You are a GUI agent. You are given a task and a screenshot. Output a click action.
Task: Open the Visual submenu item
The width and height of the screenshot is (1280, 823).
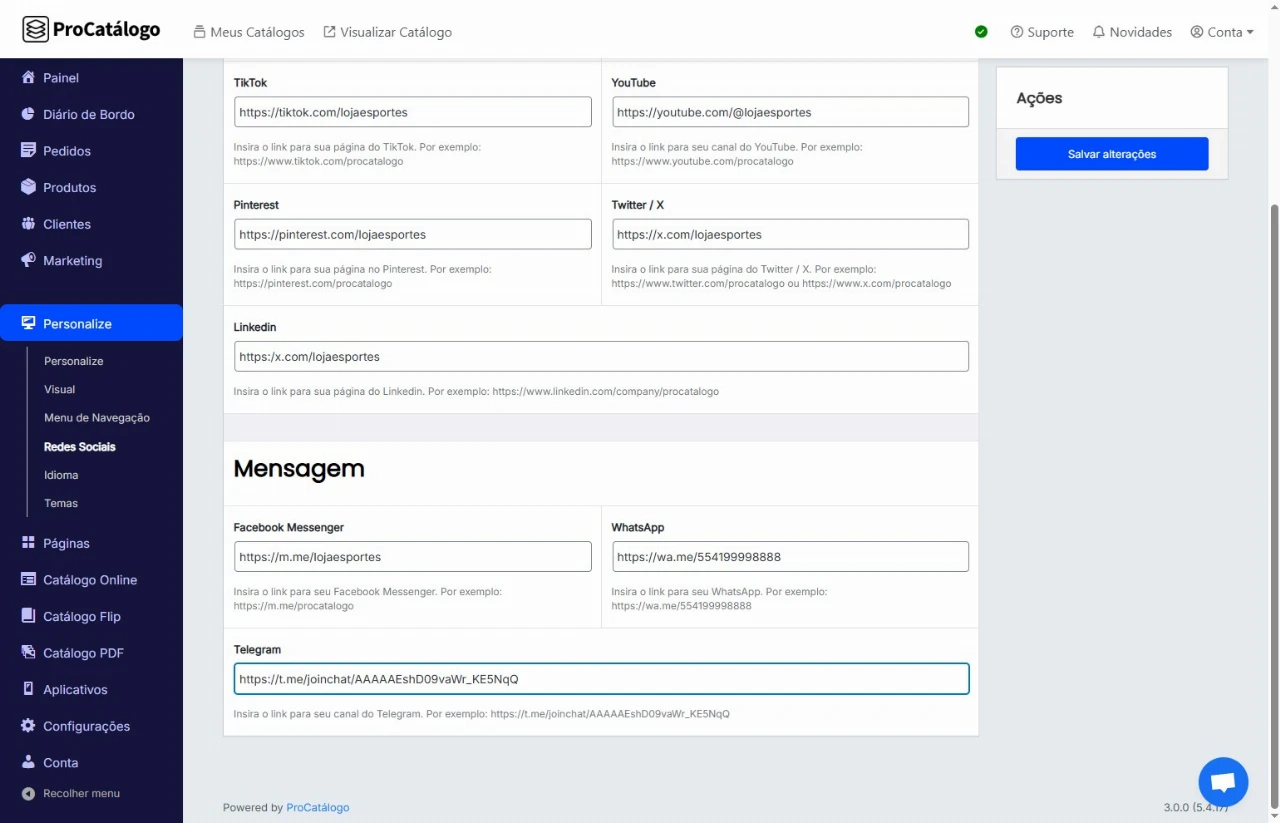60,389
